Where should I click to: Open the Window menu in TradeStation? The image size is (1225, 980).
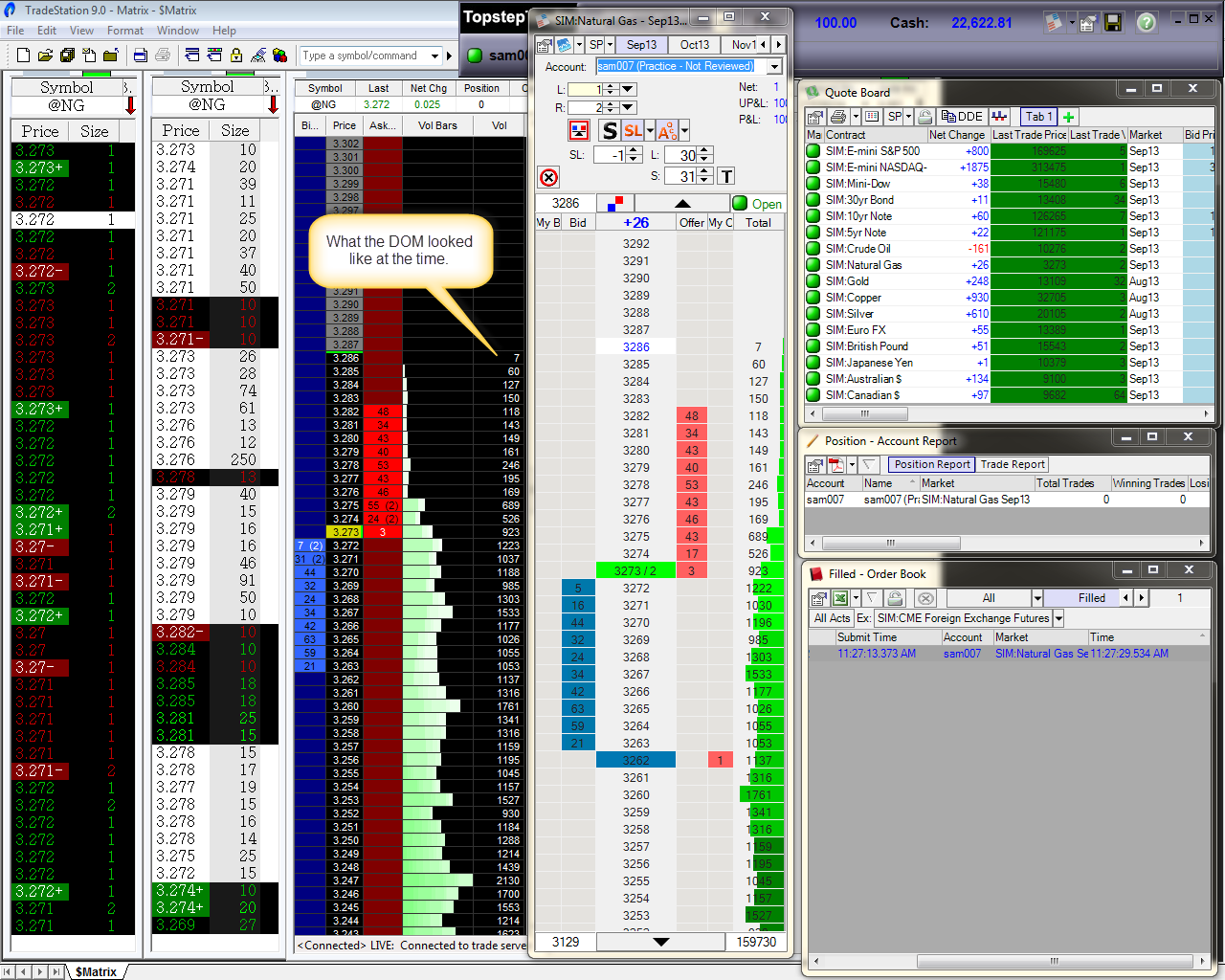pos(178,31)
